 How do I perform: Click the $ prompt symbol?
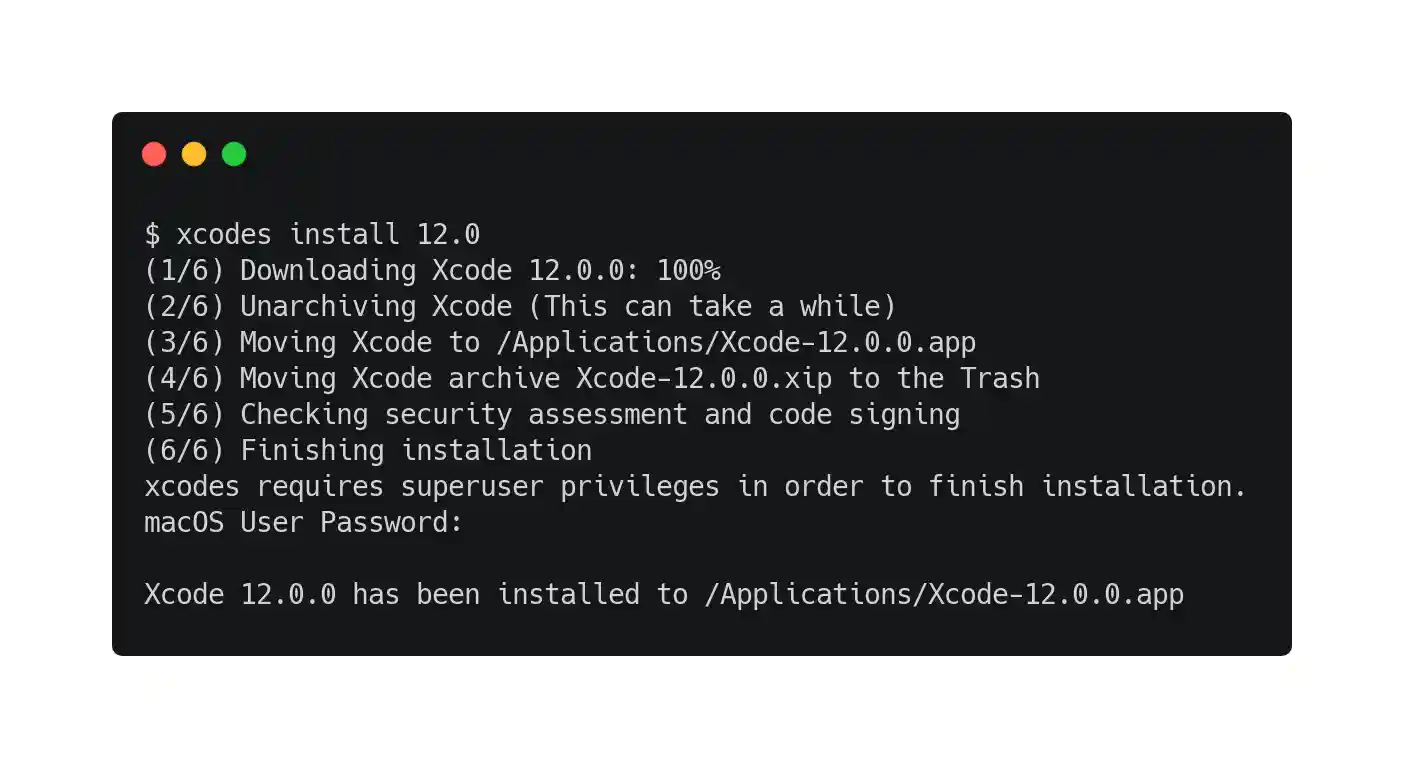152,235
